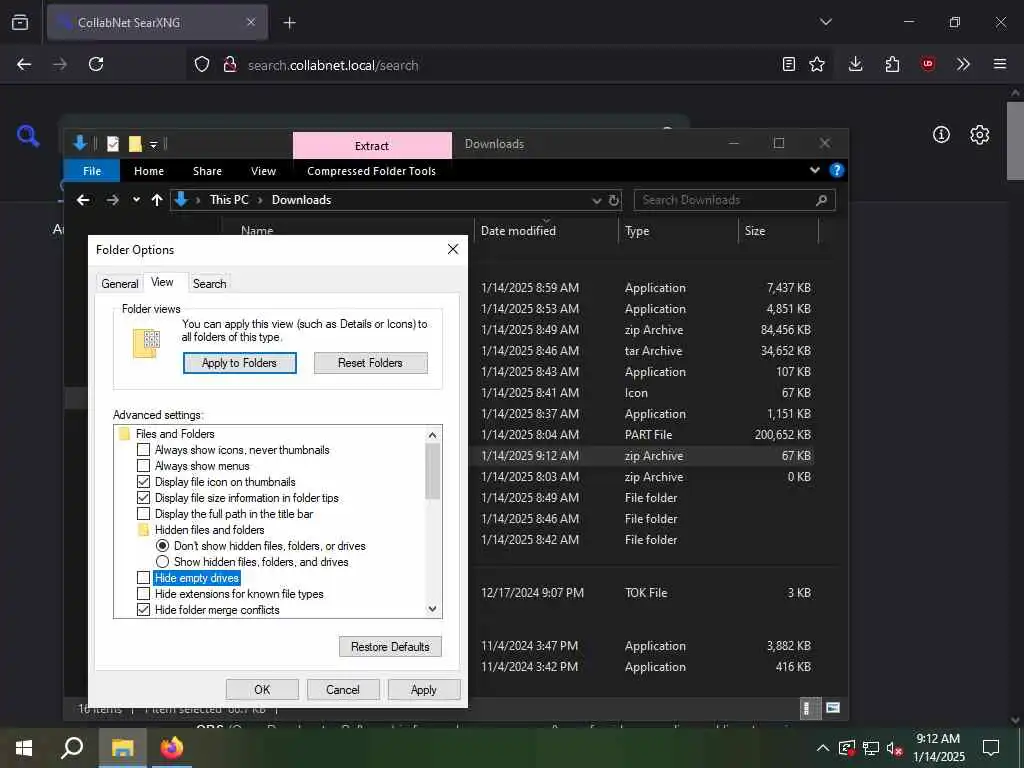Image resolution: width=1024 pixels, height=768 pixels.
Task: Check Always show menus option
Action: (x=144, y=466)
